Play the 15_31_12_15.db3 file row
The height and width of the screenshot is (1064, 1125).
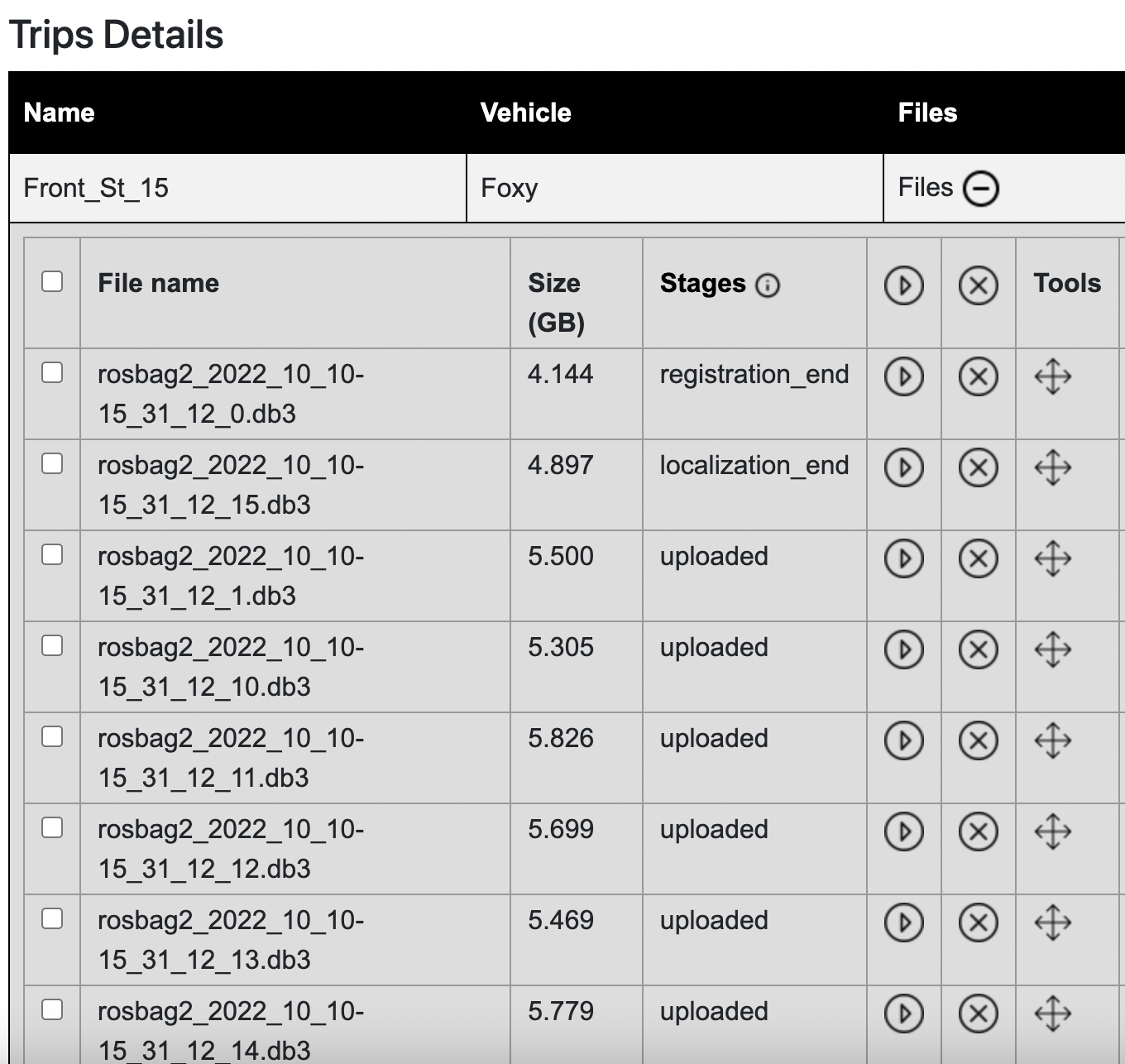point(903,467)
